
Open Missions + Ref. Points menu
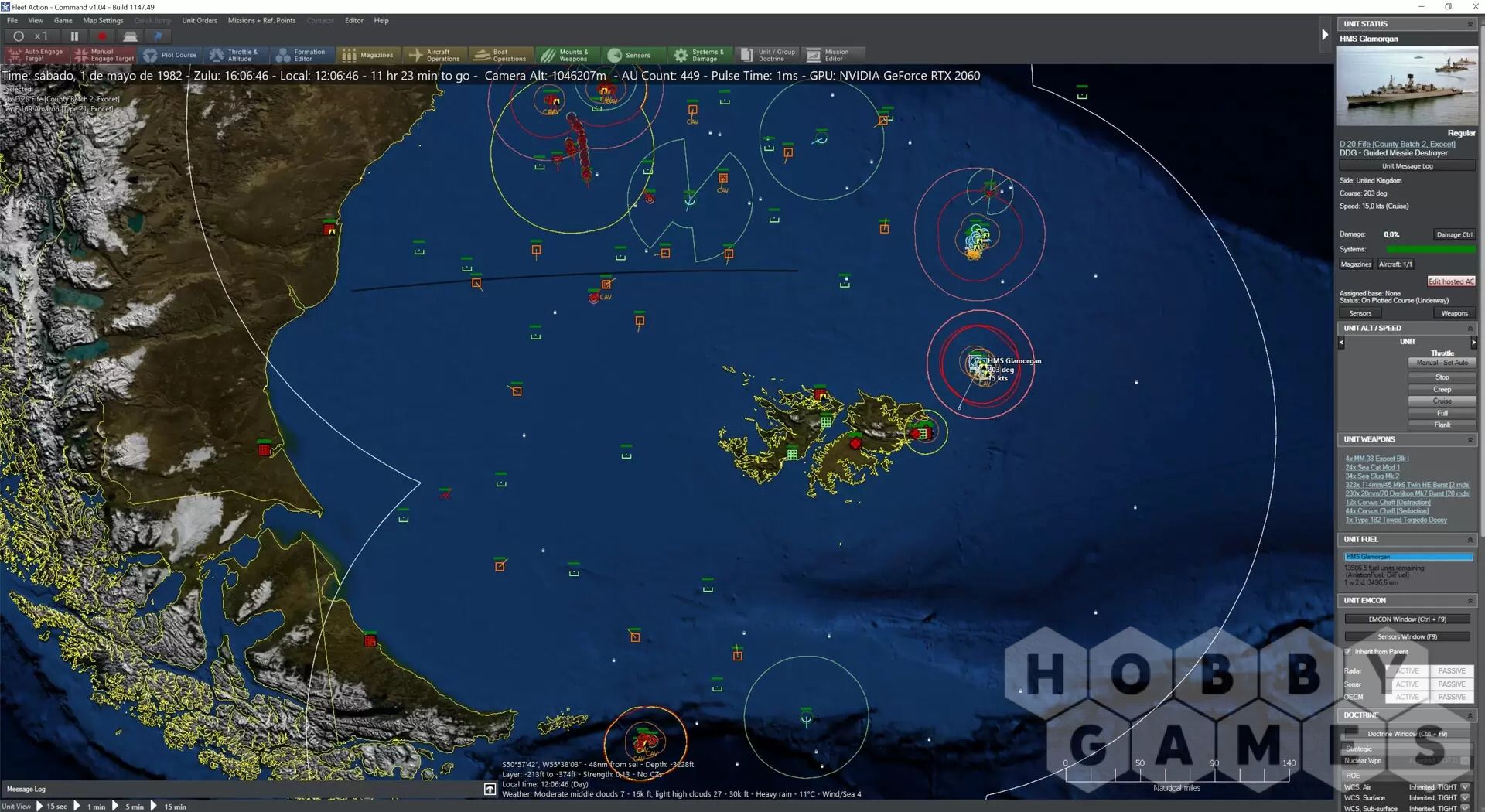pos(261,21)
